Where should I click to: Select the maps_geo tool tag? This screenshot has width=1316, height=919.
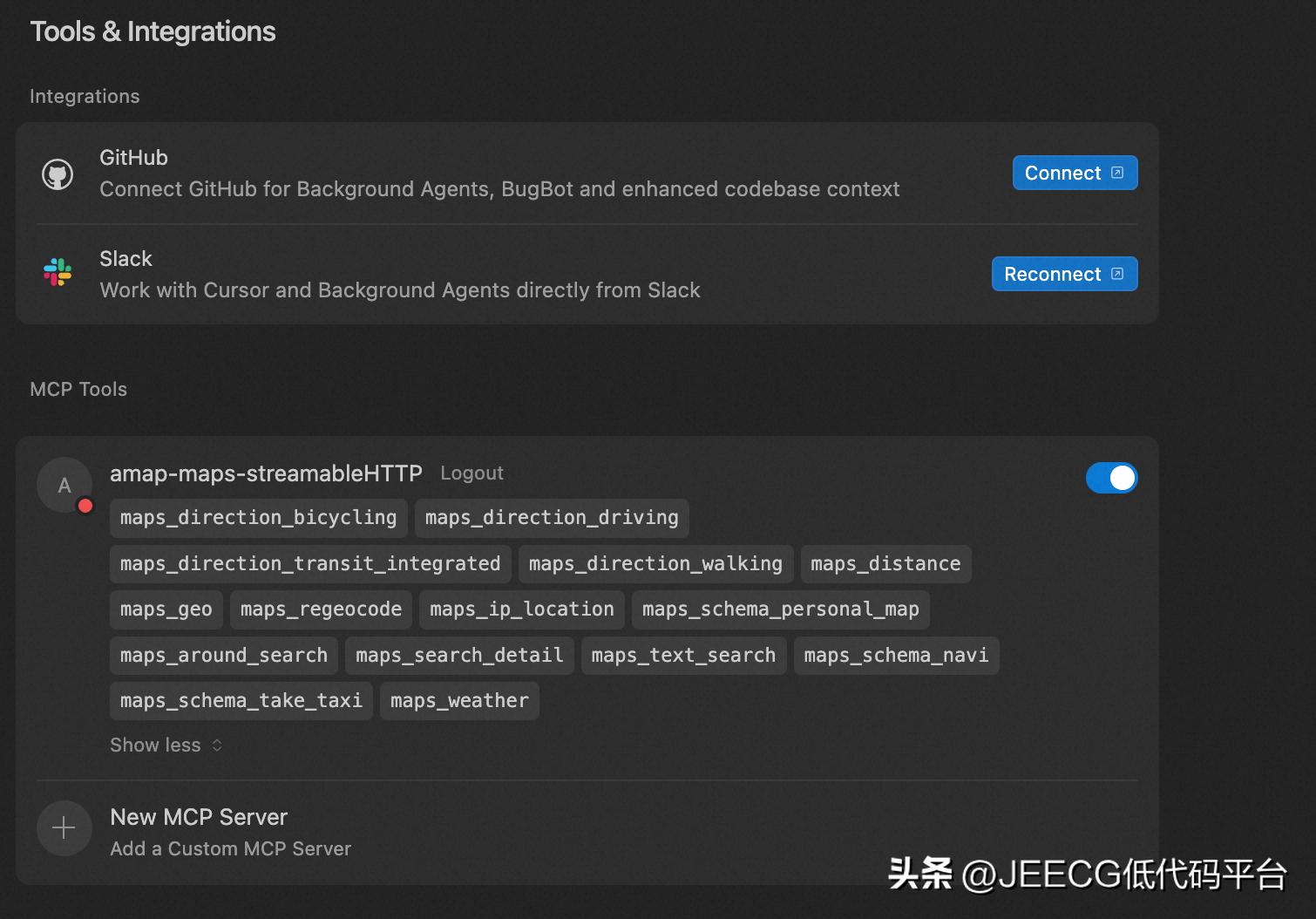[x=166, y=609]
